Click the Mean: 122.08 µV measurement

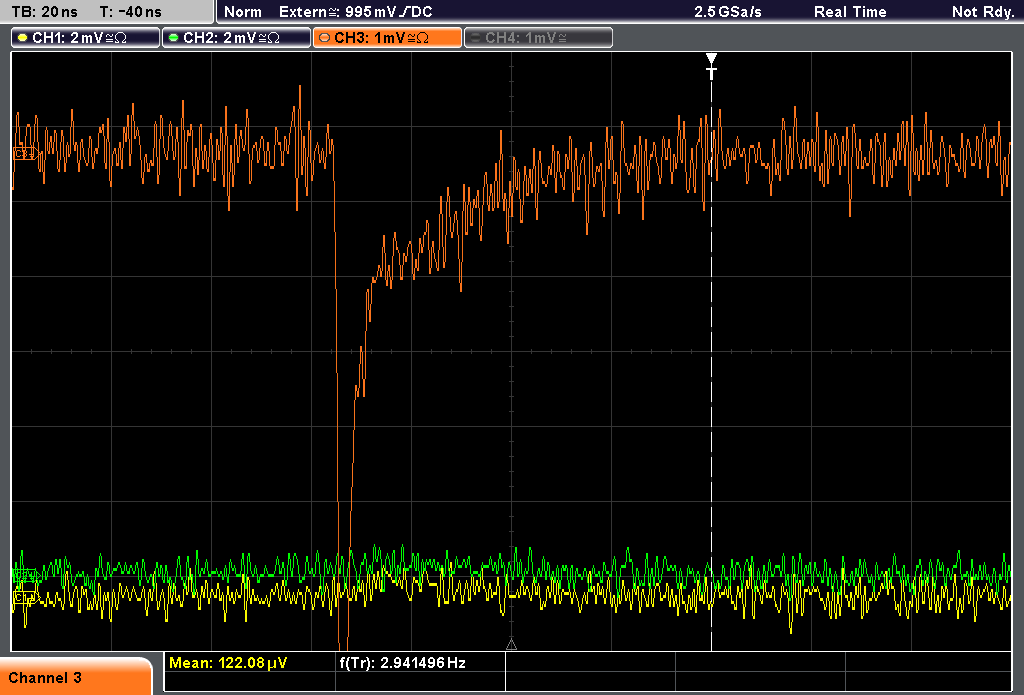tap(228, 663)
